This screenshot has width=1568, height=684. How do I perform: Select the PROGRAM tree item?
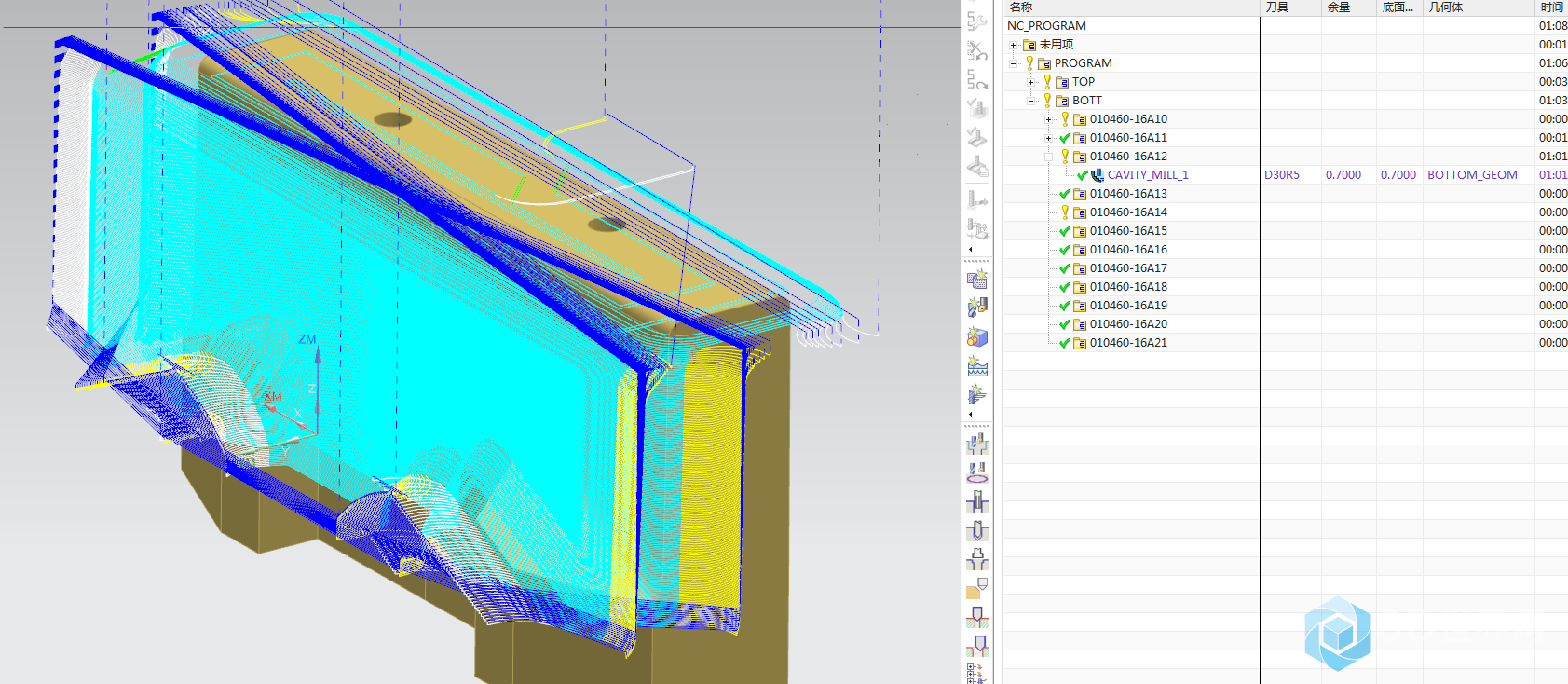[x=1083, y=63]
